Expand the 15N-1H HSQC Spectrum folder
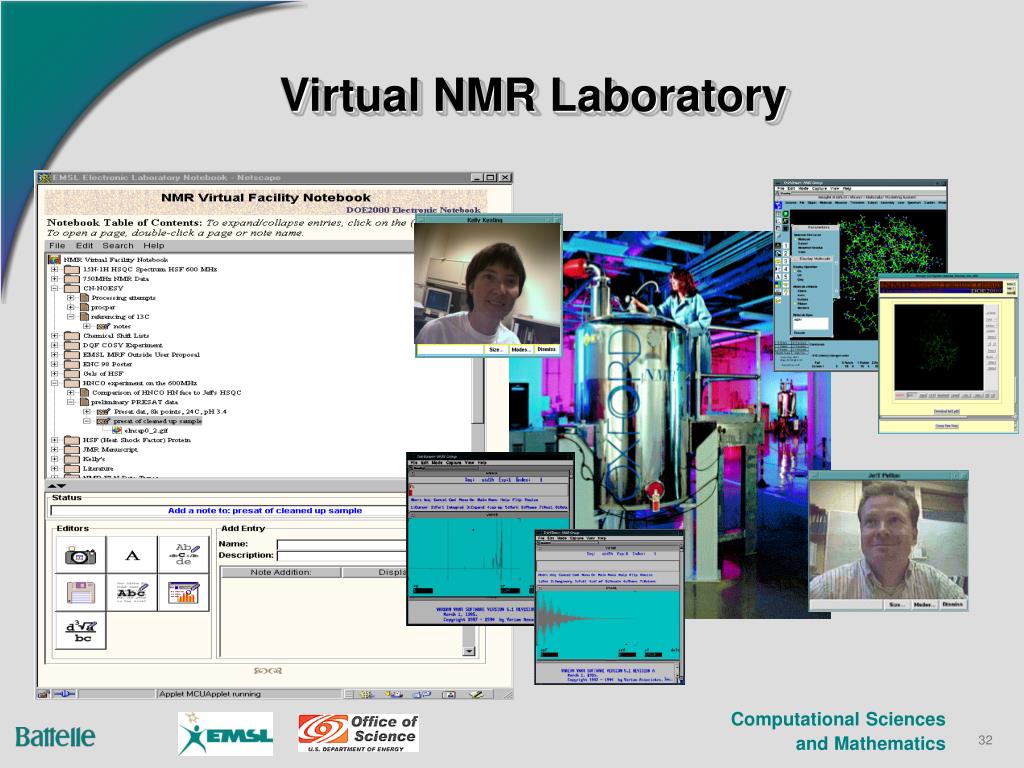 click(55, 269)
